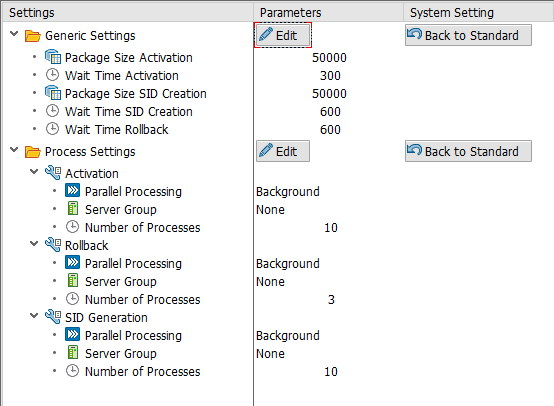
Task: Select the Process Settings tree label
Action: tap(90, 152)
